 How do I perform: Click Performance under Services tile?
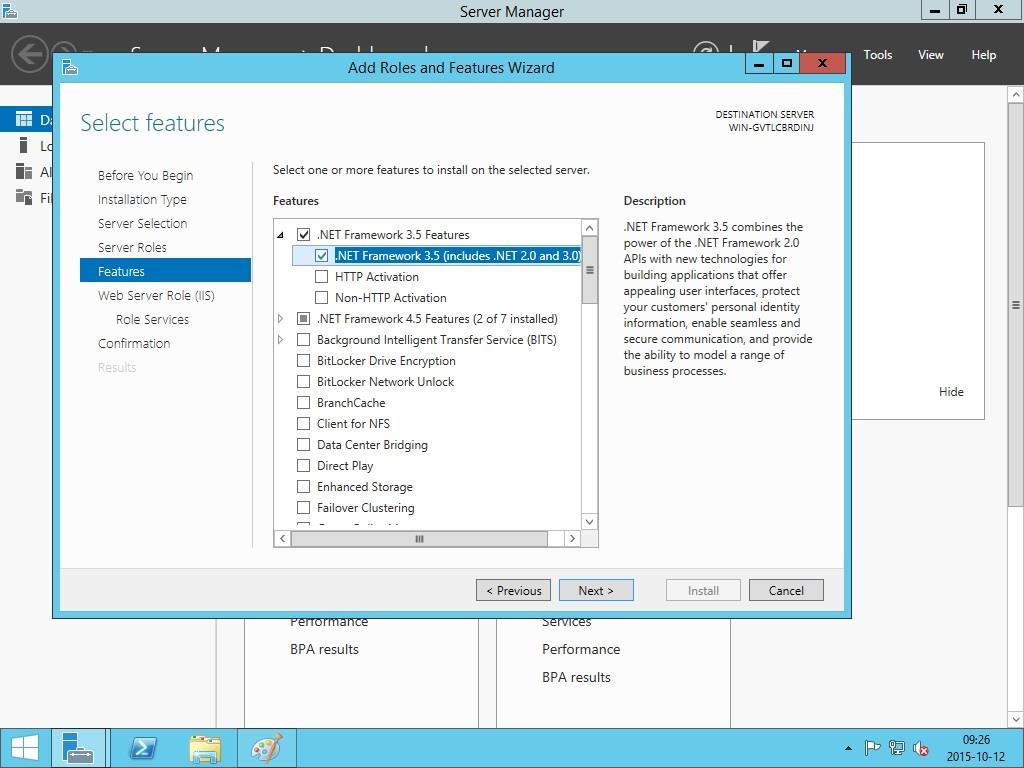581,649
